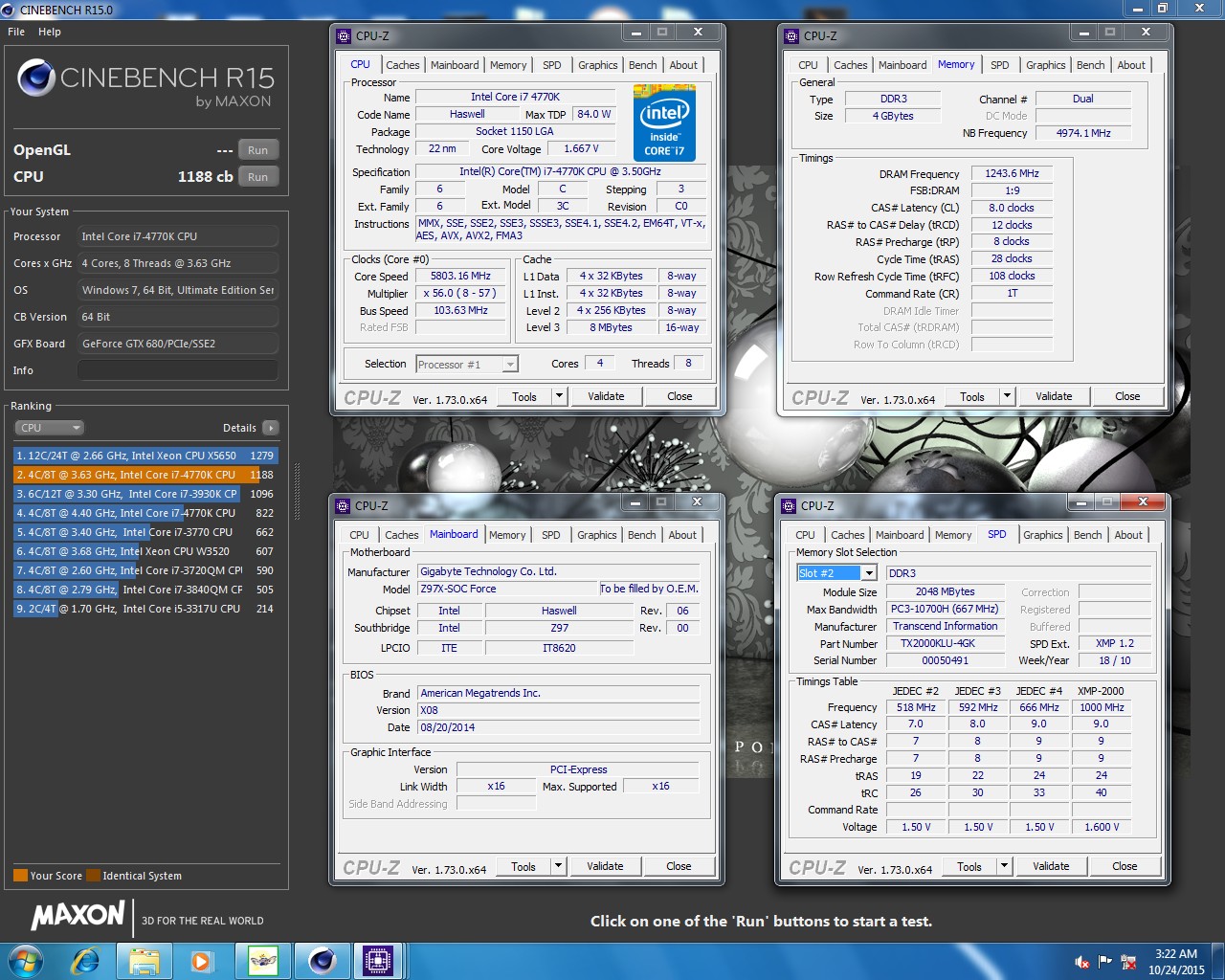The image size is (1225, 980).
Task: Open the CPU ranking type dropdown
Action: [x=49, y=428]
